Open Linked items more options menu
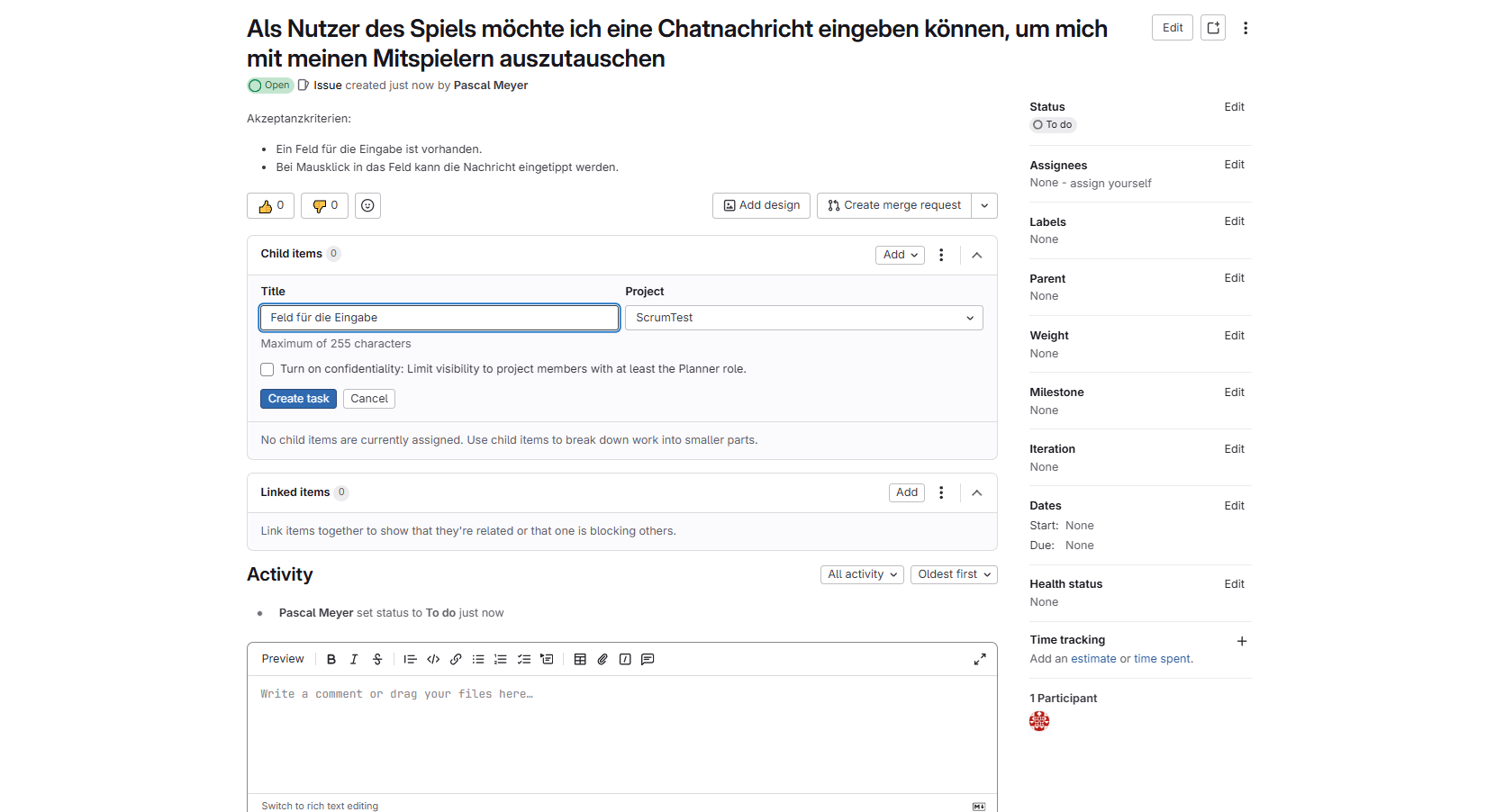Screen dimensions: 1504x812 coord(941,492)
